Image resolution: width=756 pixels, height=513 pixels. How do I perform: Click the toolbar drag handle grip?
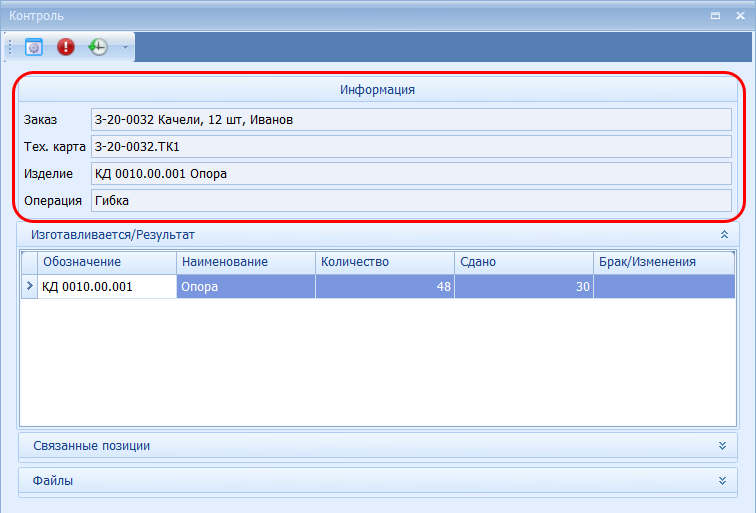[x=10, y=47]
